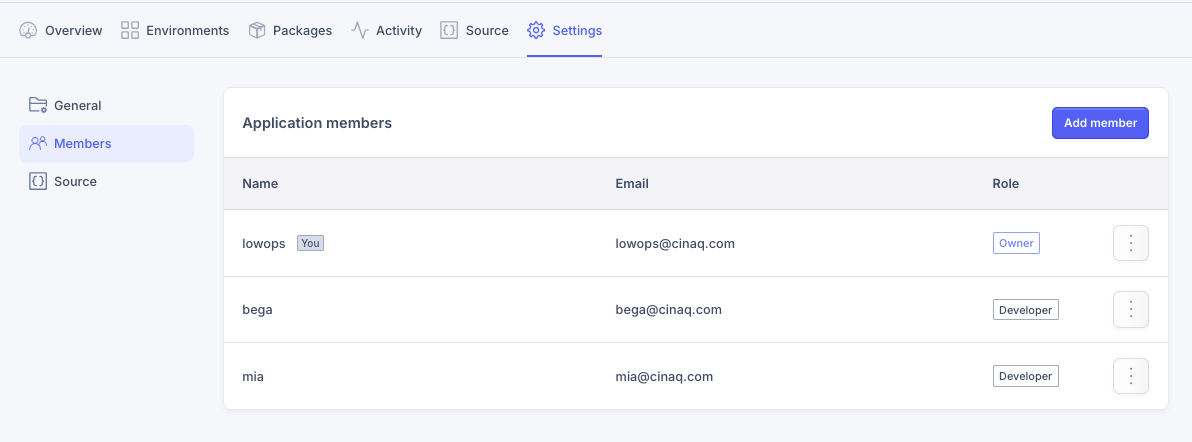This screenshot has width=1192, height=442.
Task: Click the Email column header
Action: (x=632, y=183)
